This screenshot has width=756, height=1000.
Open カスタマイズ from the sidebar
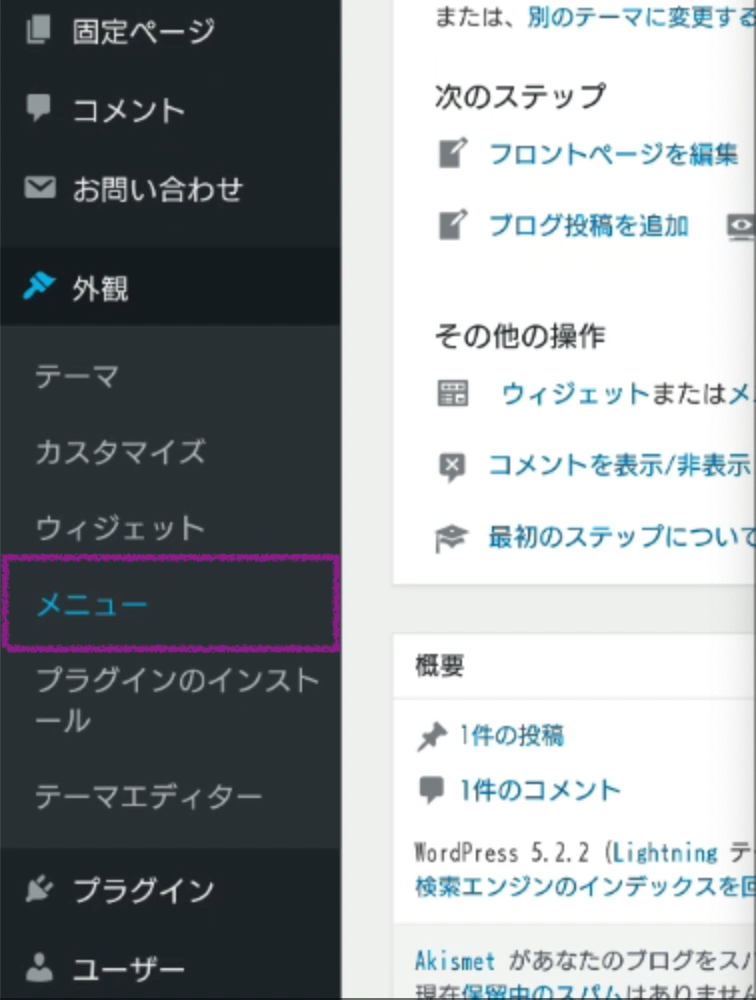pos(120,452)
